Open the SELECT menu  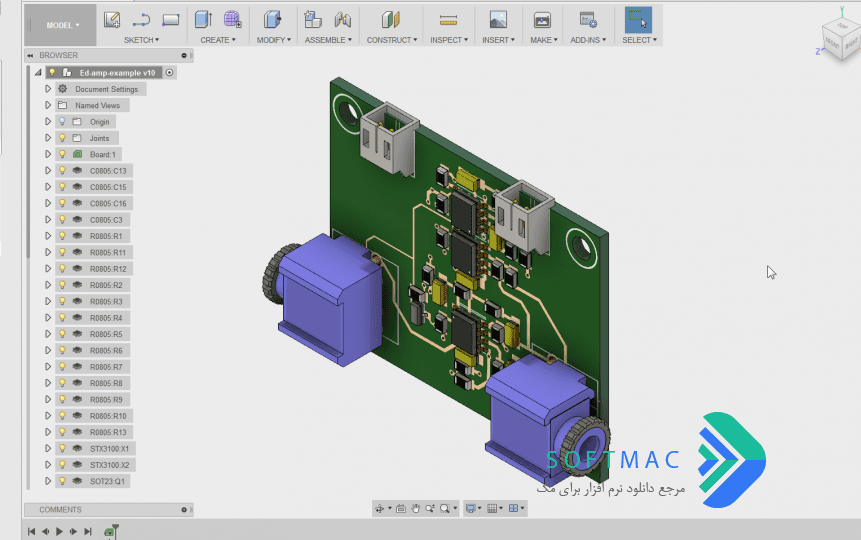[639, 40]
